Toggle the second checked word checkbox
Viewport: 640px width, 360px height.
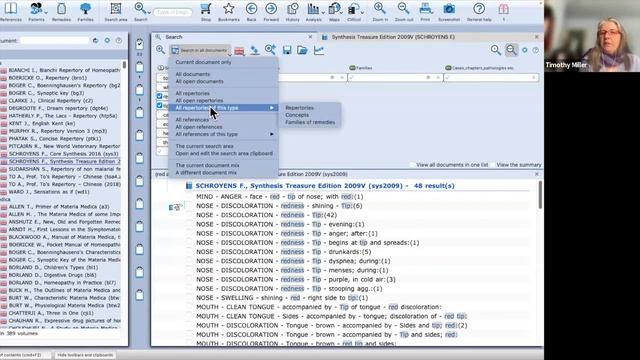pyautogui.click(x=160, y=105)
